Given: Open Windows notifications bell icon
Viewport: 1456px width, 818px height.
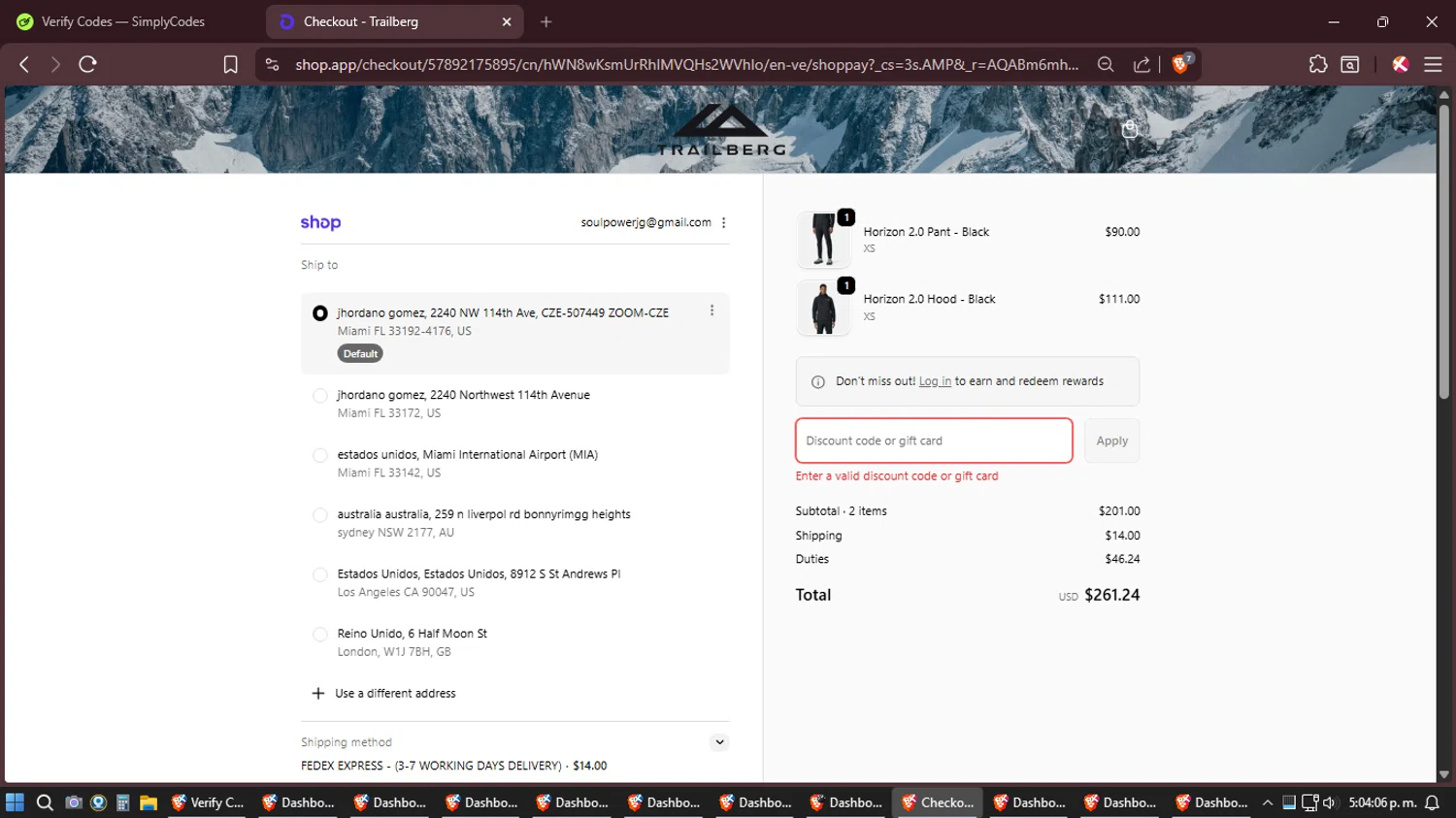Looking at the screenshot, I should 1432,802.
